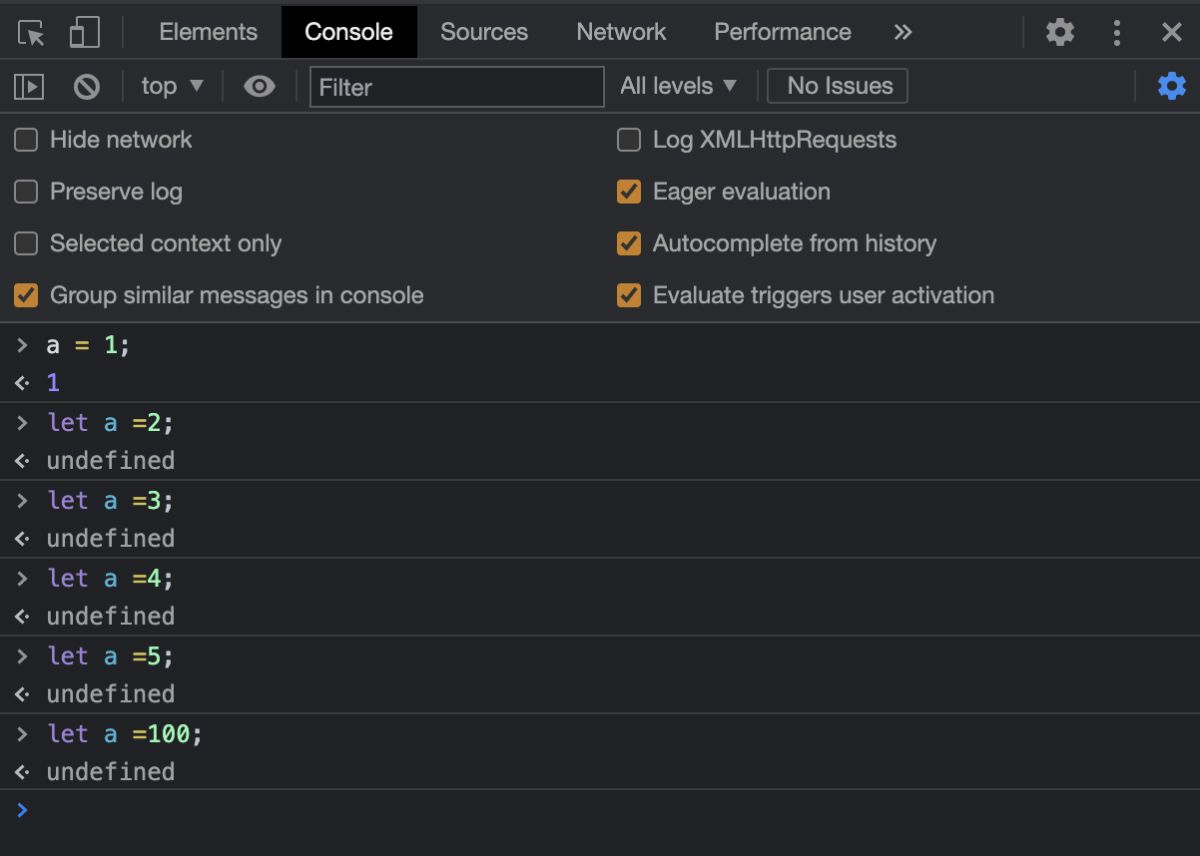Viewport: 1200px width, 856px height.
Task: Switch to the Sources tab
Action: [x=484, y=32]
